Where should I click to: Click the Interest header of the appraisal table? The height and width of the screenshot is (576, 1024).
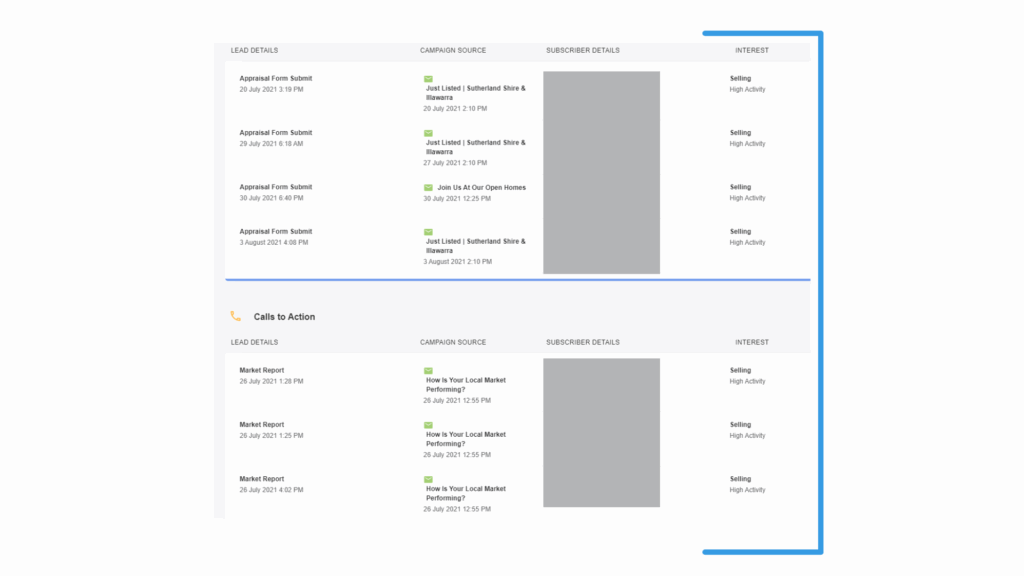(752, 50)
